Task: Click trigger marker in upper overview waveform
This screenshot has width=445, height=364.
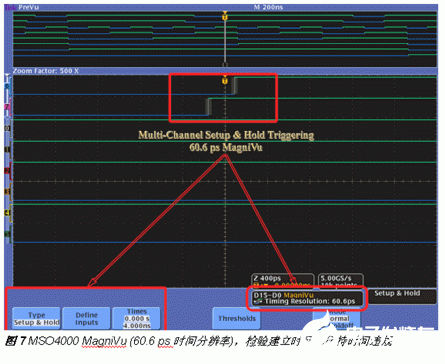Action: click(x=225, y=16)
